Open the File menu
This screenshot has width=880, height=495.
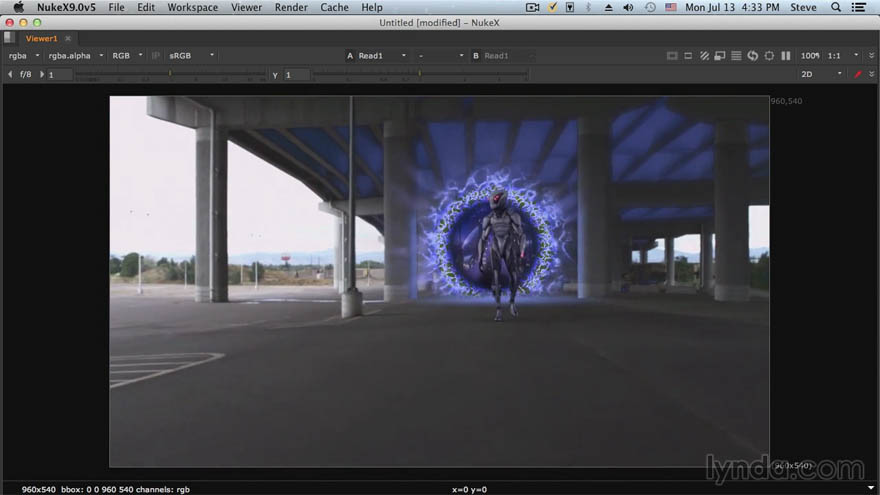pos(116,7)
